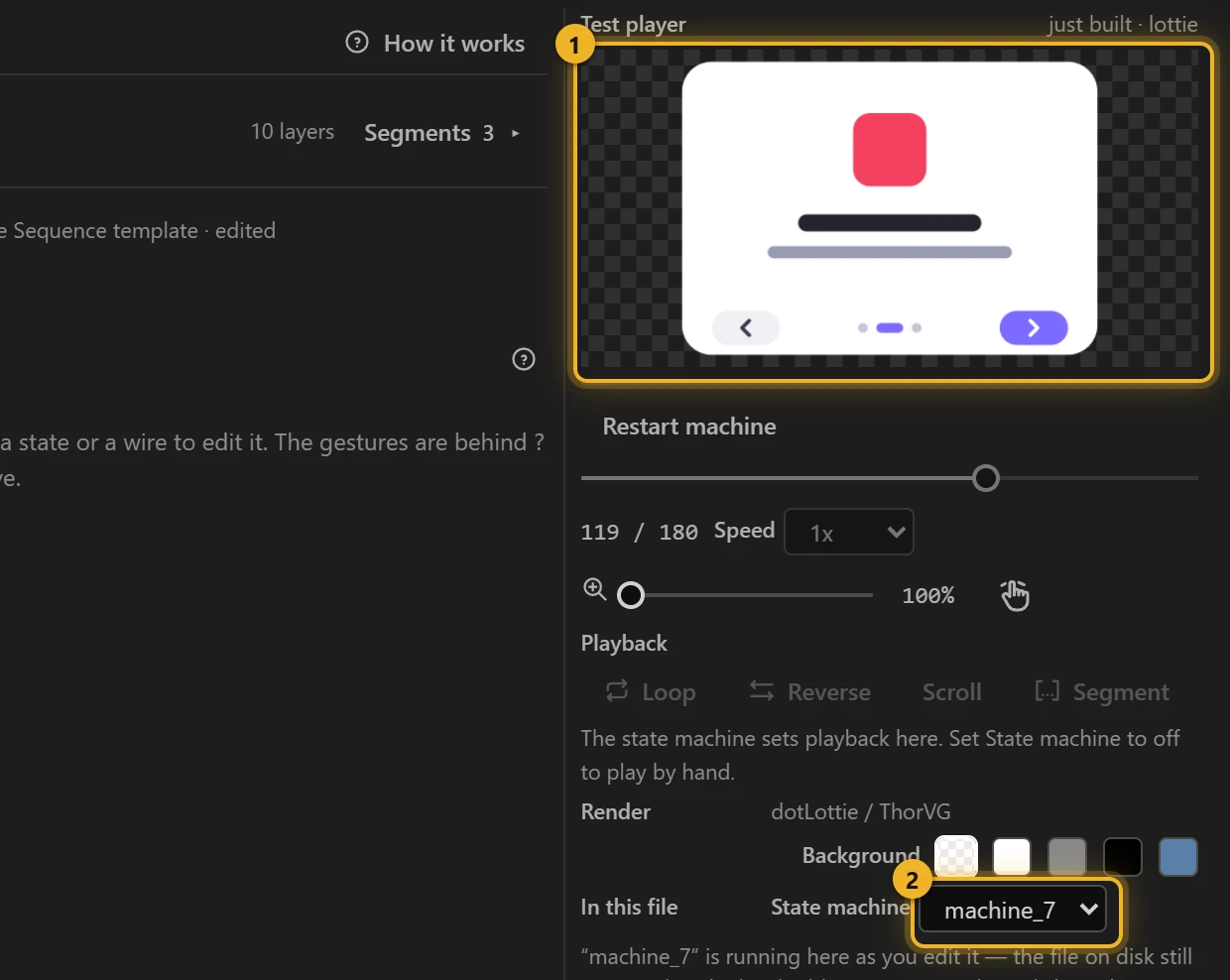Toggle Scroll playback mode
This screenshot has width=1230, height=980.
(952, 692)
